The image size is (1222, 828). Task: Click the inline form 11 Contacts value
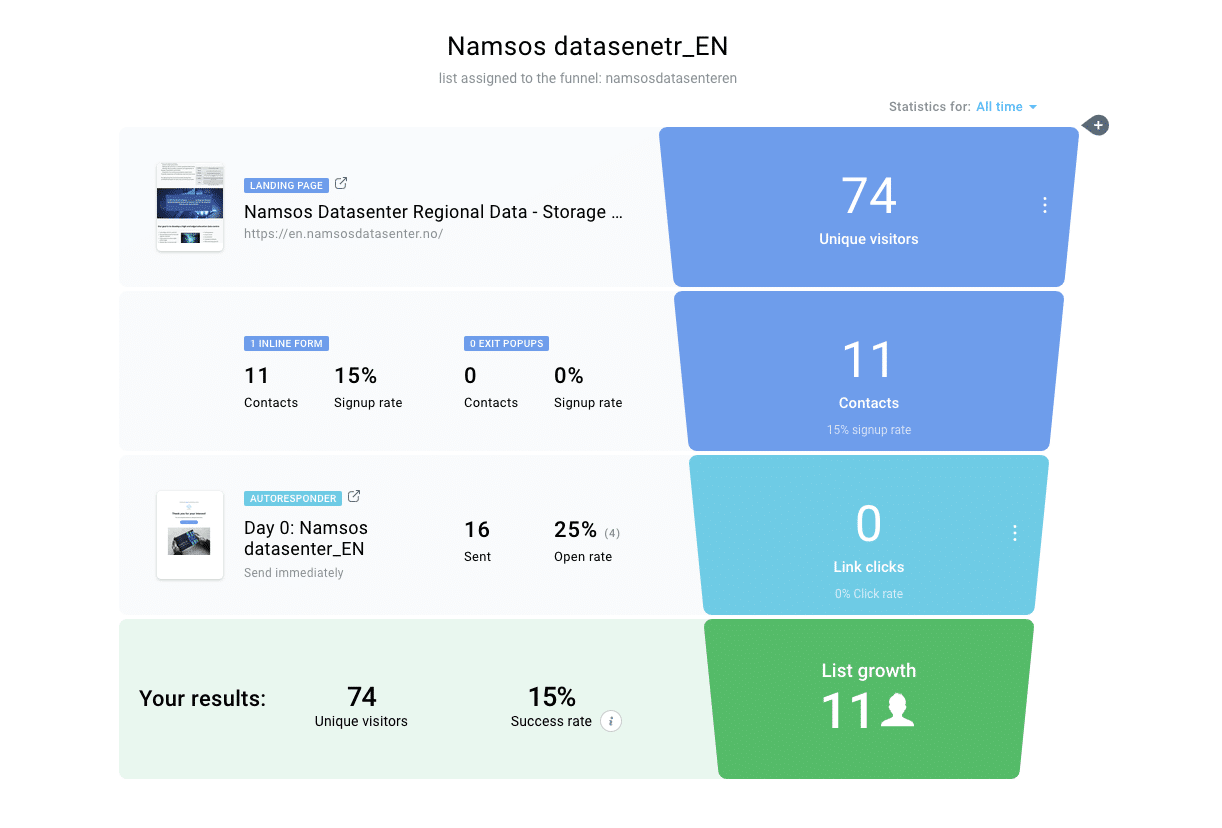click(x=257, y=375)
